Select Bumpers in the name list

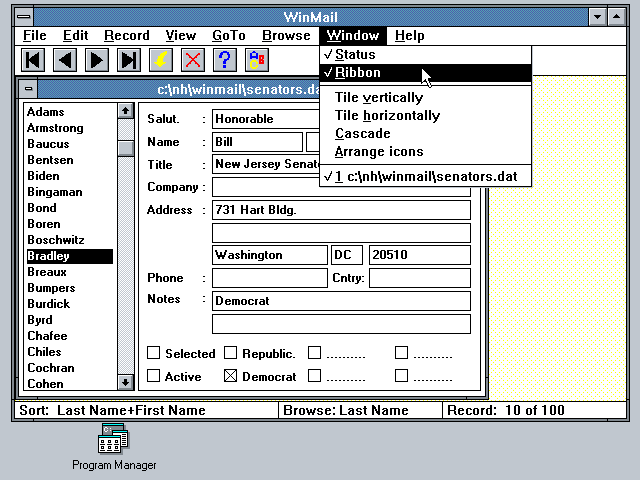69,288
